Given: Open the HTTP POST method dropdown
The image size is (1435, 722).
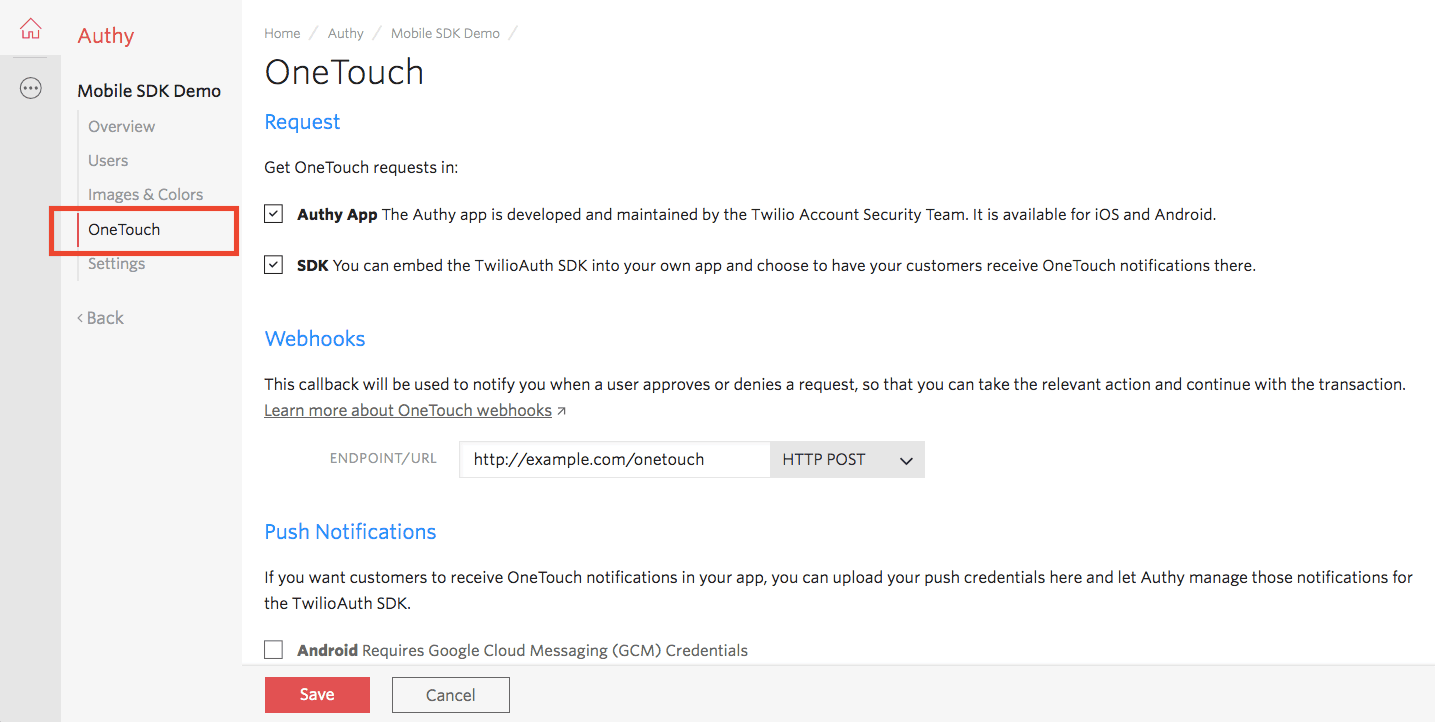Looking at the screenshot, I should coord(846,460).
